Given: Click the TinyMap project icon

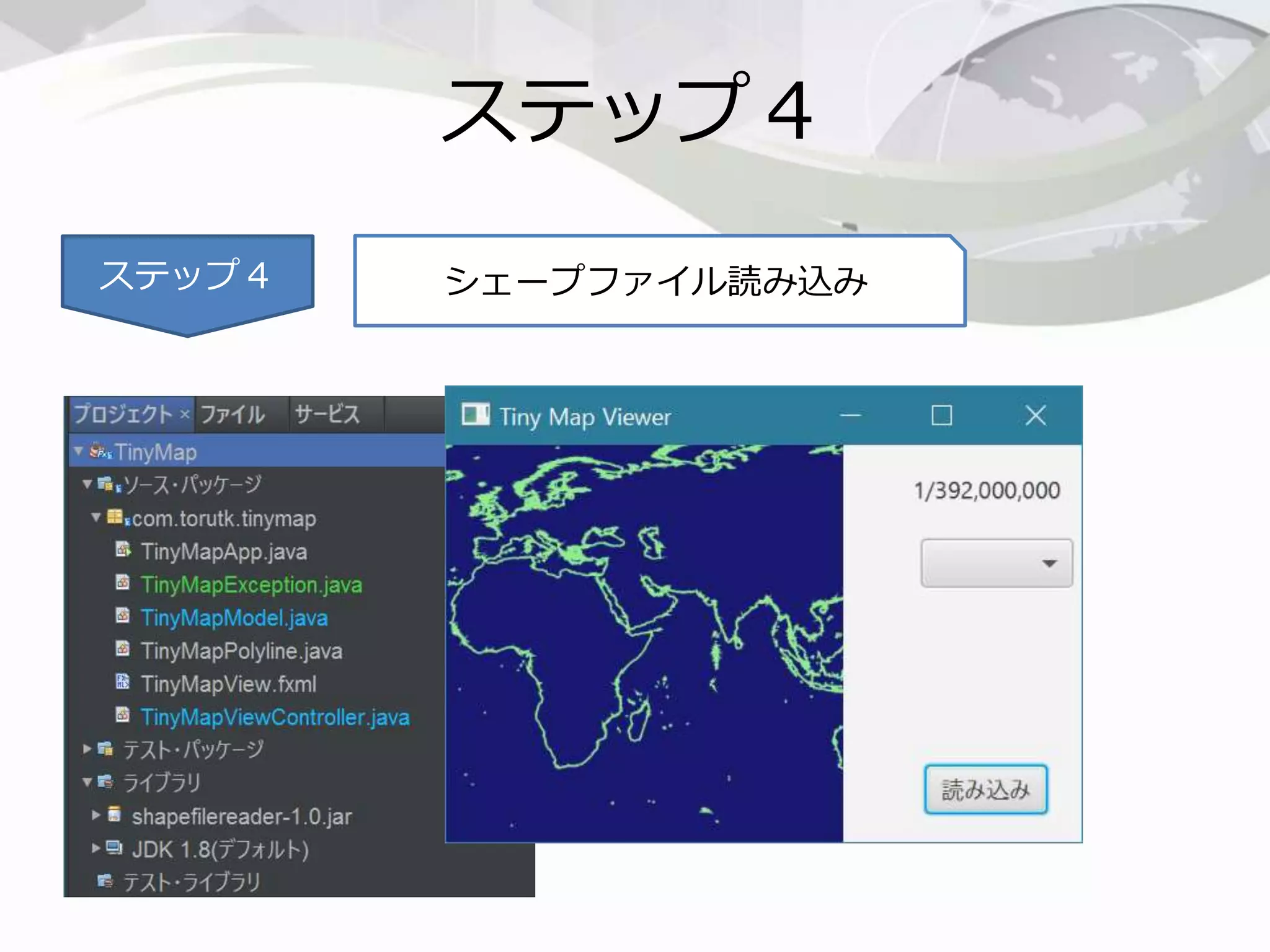Looking at the screenshot, I should pos(100,451).
